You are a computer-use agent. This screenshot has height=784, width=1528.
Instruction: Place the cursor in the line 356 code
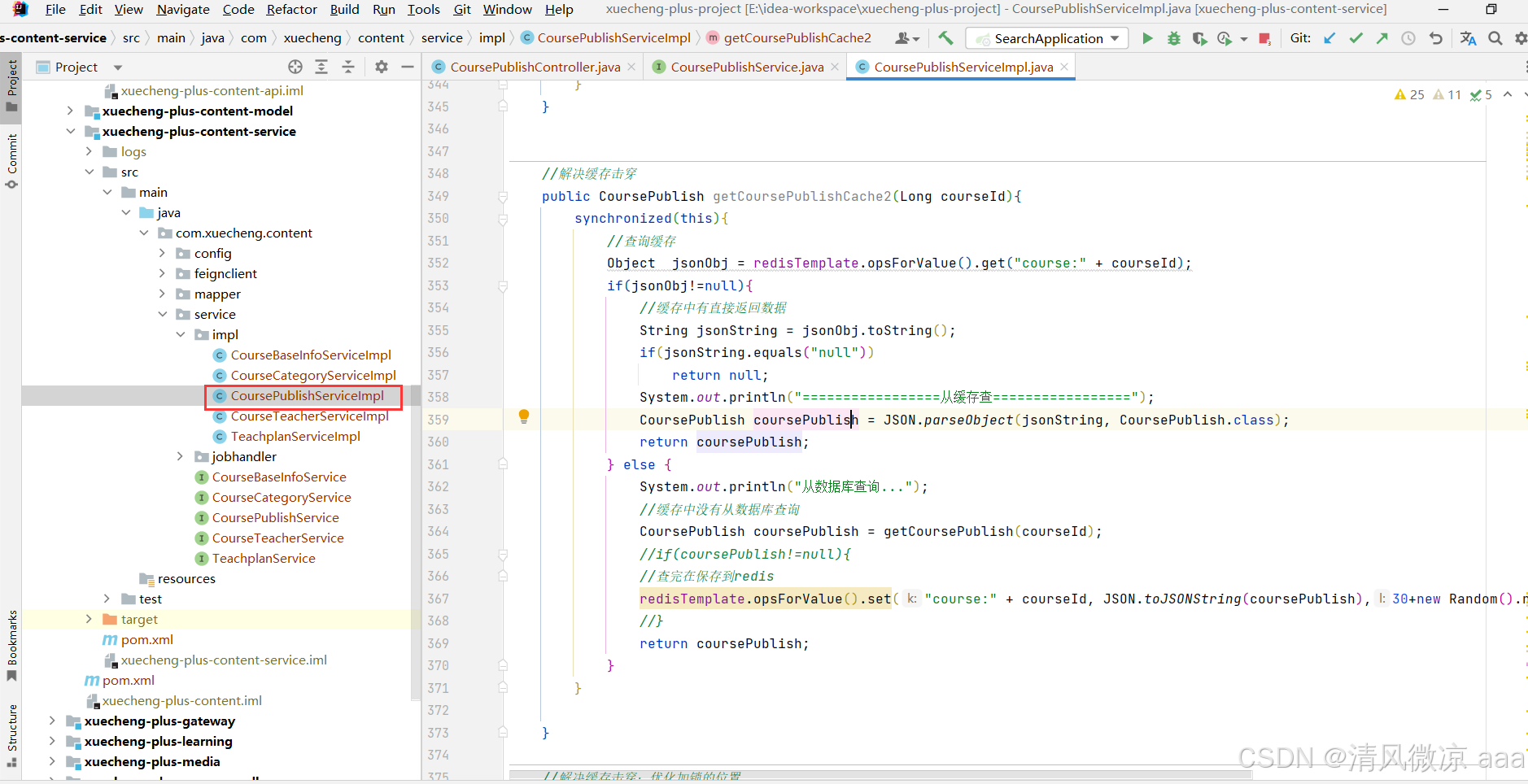[756, 352]
